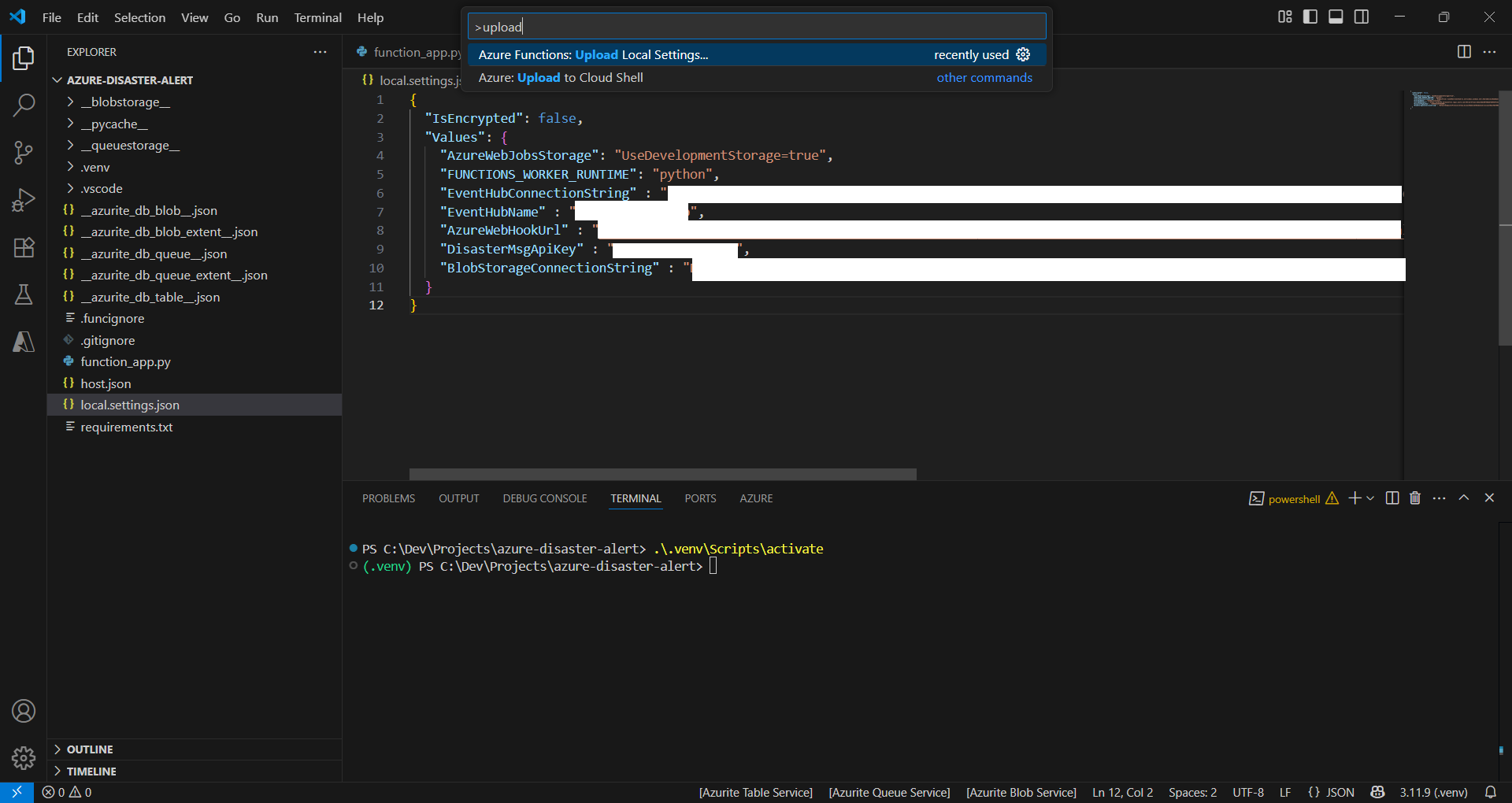This screenshot has width=1512, height=803.
Task: Click the editor minimap
Action: tap(1455, 101)
